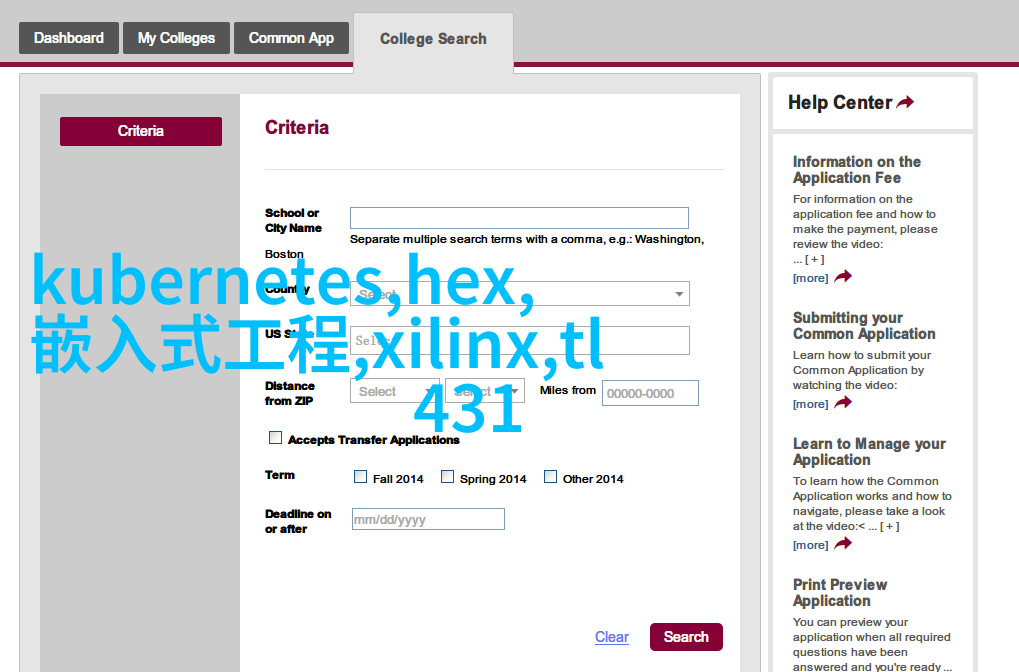Image resolution: width=1019 pixels, height=672 pixels.
Task: Enable the Spring 2014 term checkbox
Action: tap(447, 477)
